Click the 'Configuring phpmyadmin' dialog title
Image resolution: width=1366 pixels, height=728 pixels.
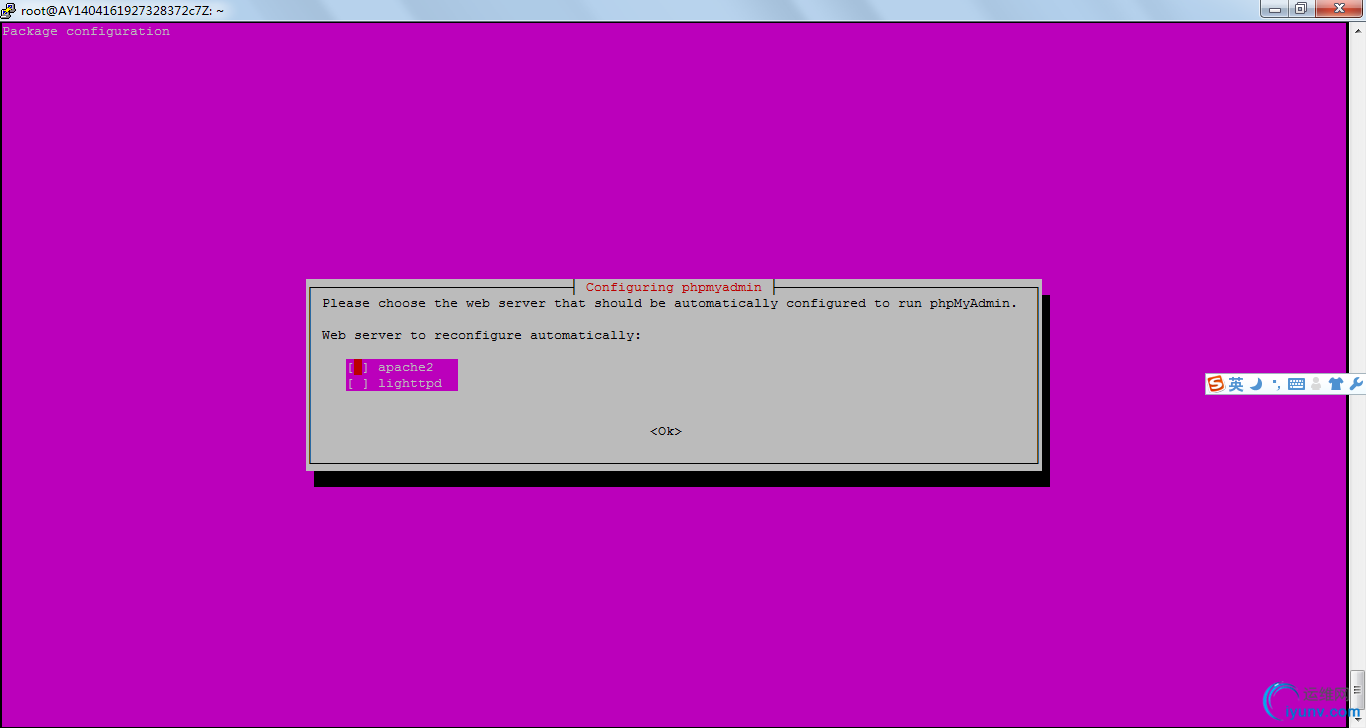pos(674,288)
